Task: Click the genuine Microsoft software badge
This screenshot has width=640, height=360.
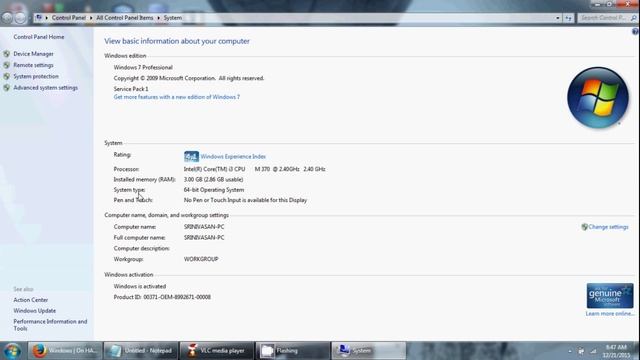Action: [x=610, y=296]
